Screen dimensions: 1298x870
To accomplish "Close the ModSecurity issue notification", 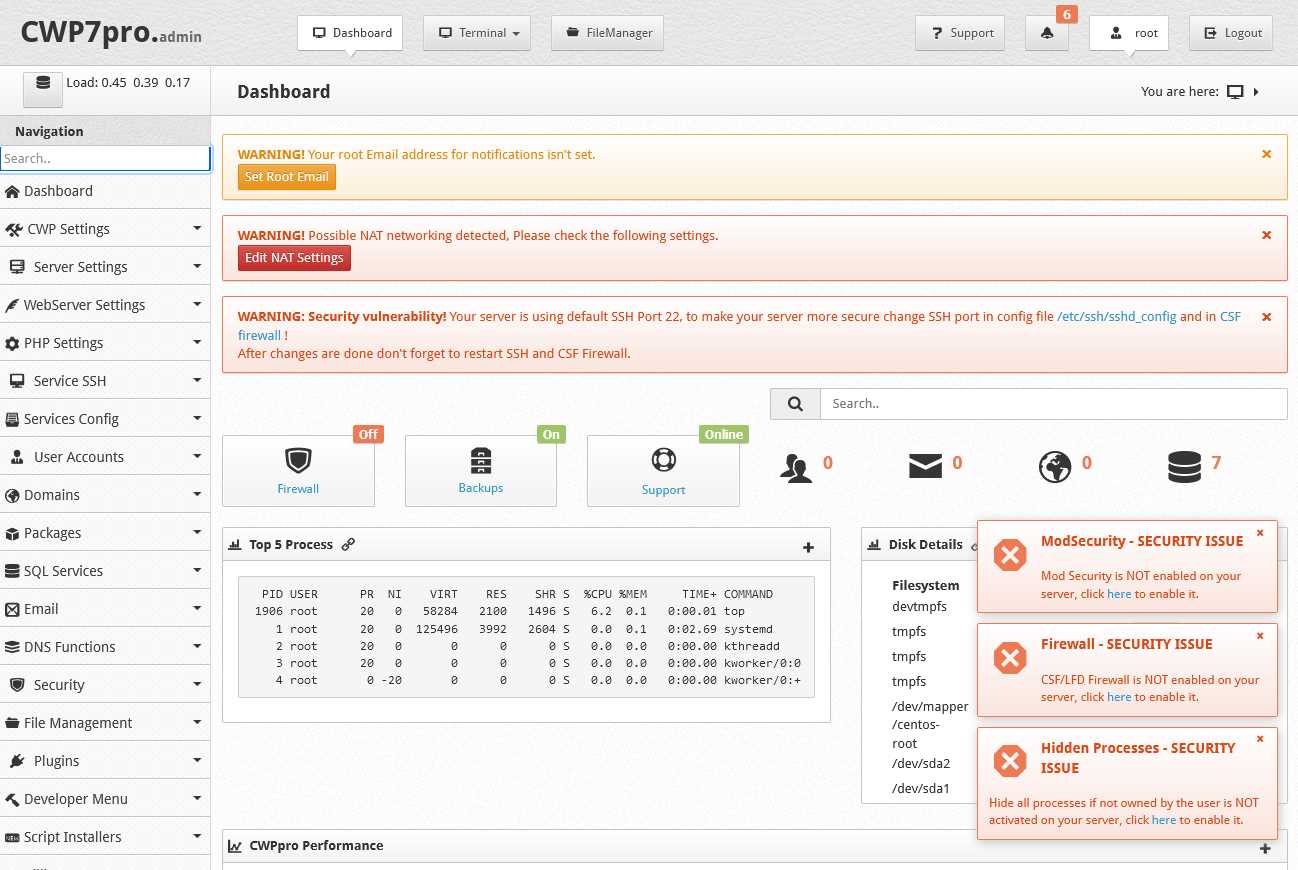I will tap(1260, 533).
